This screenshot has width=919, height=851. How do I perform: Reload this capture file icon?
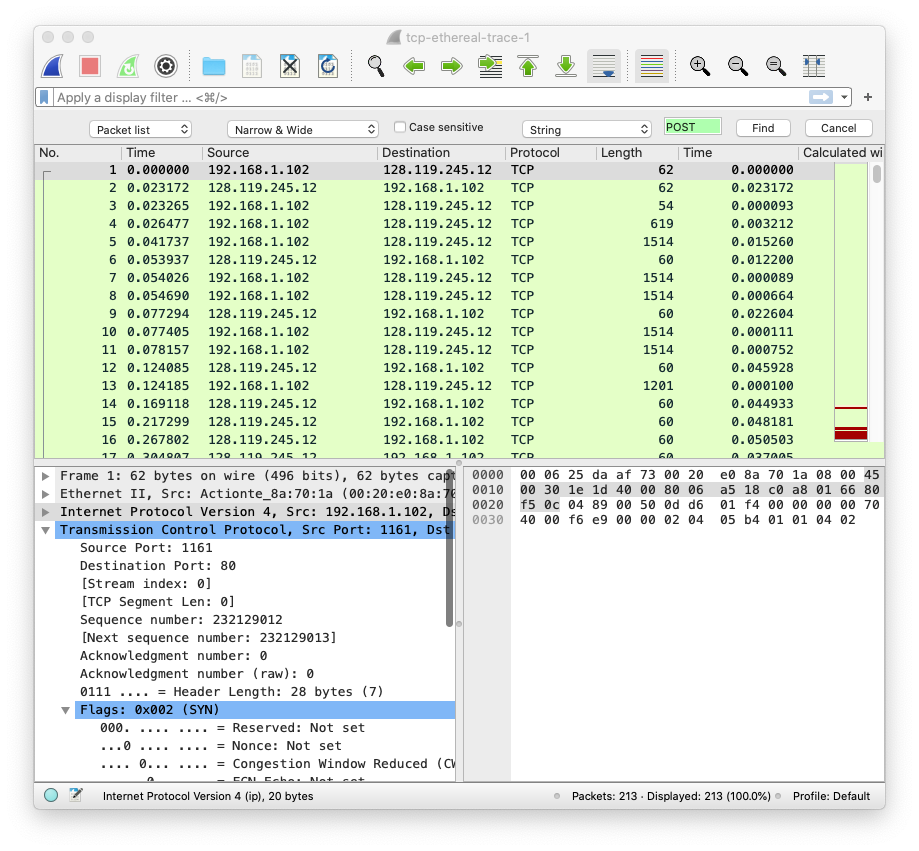(x=328, y=66)
